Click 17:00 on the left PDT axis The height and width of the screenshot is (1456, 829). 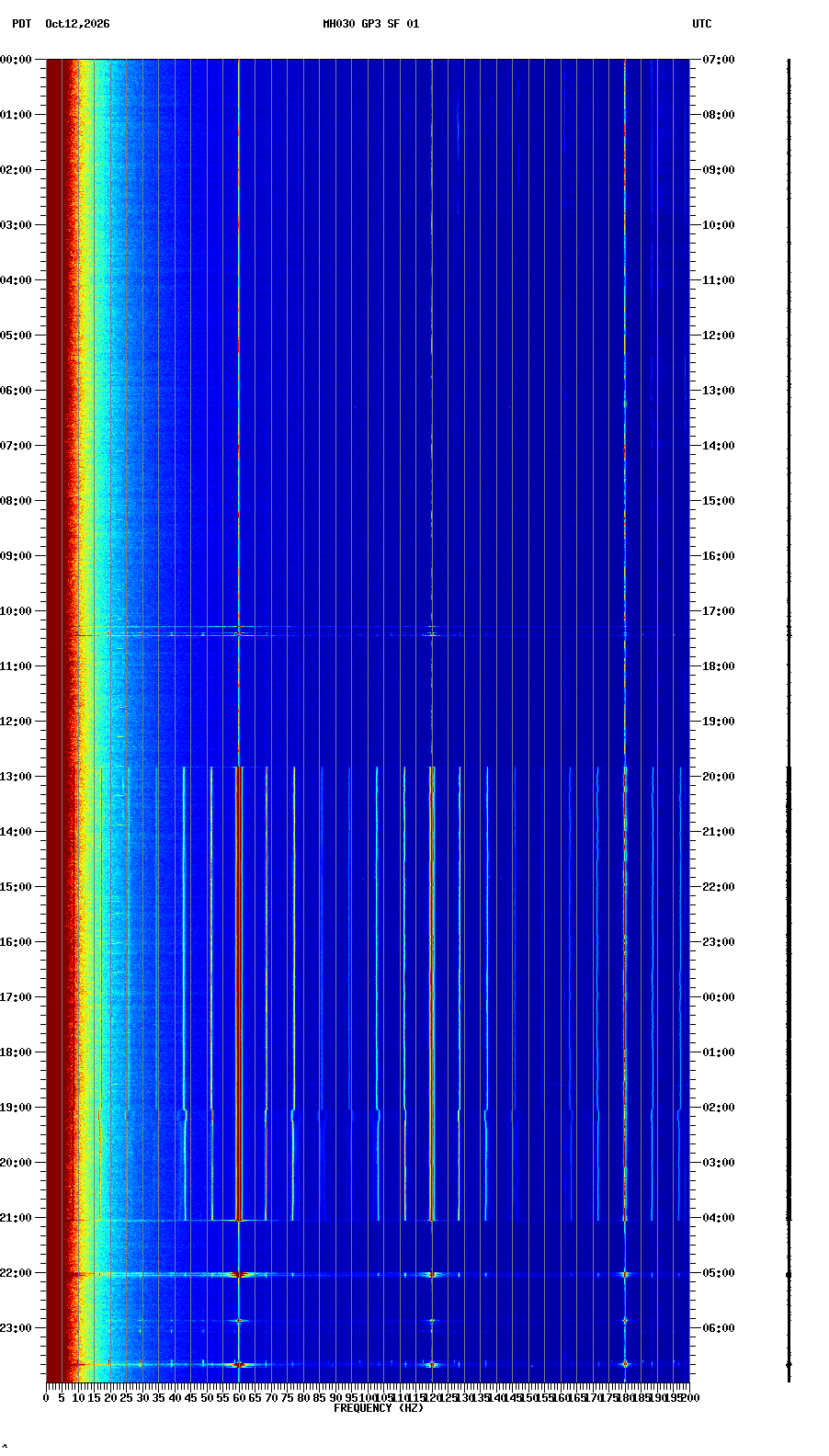click(17, 997)
